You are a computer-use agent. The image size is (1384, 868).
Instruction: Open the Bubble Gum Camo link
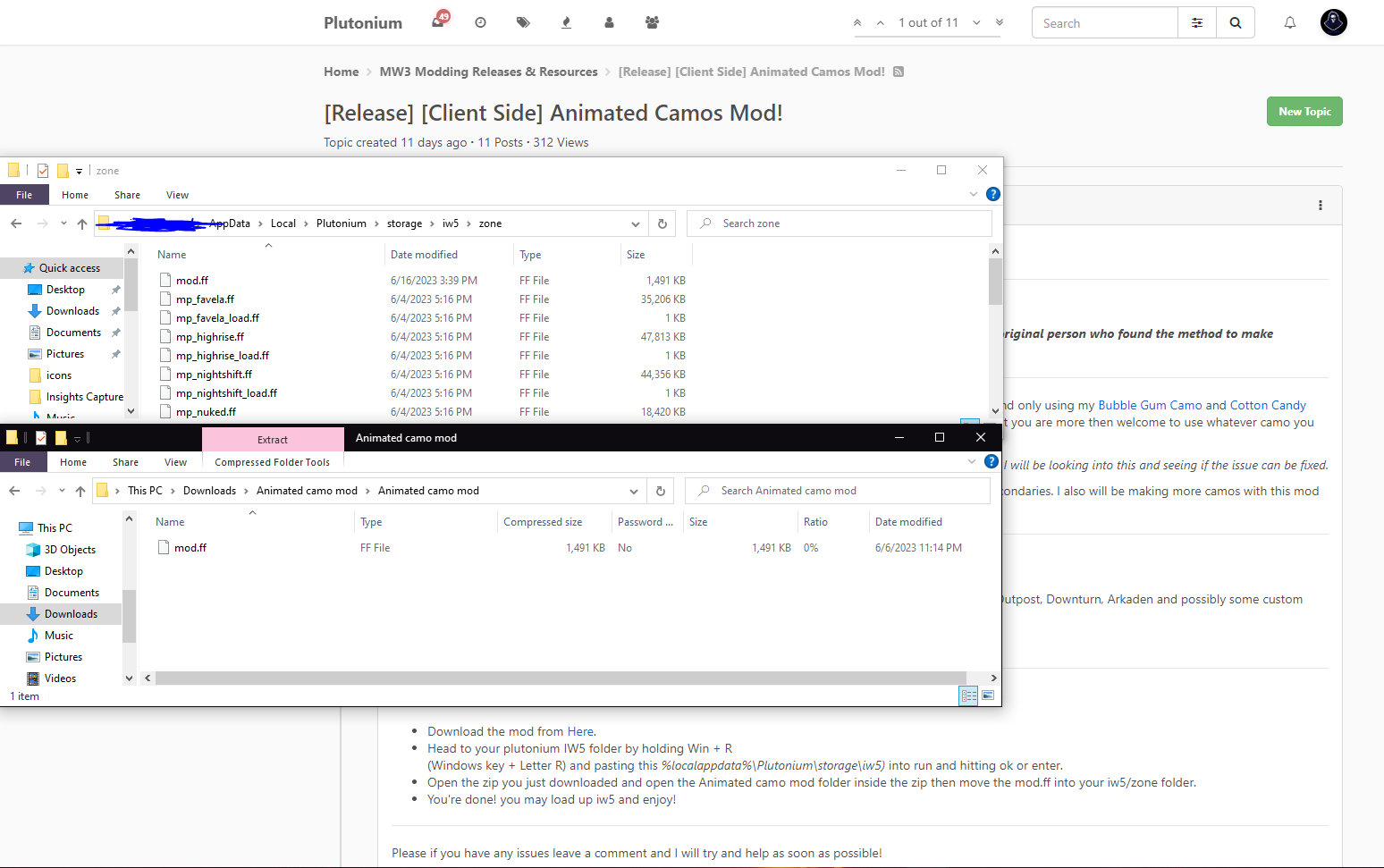point(1150,405)
